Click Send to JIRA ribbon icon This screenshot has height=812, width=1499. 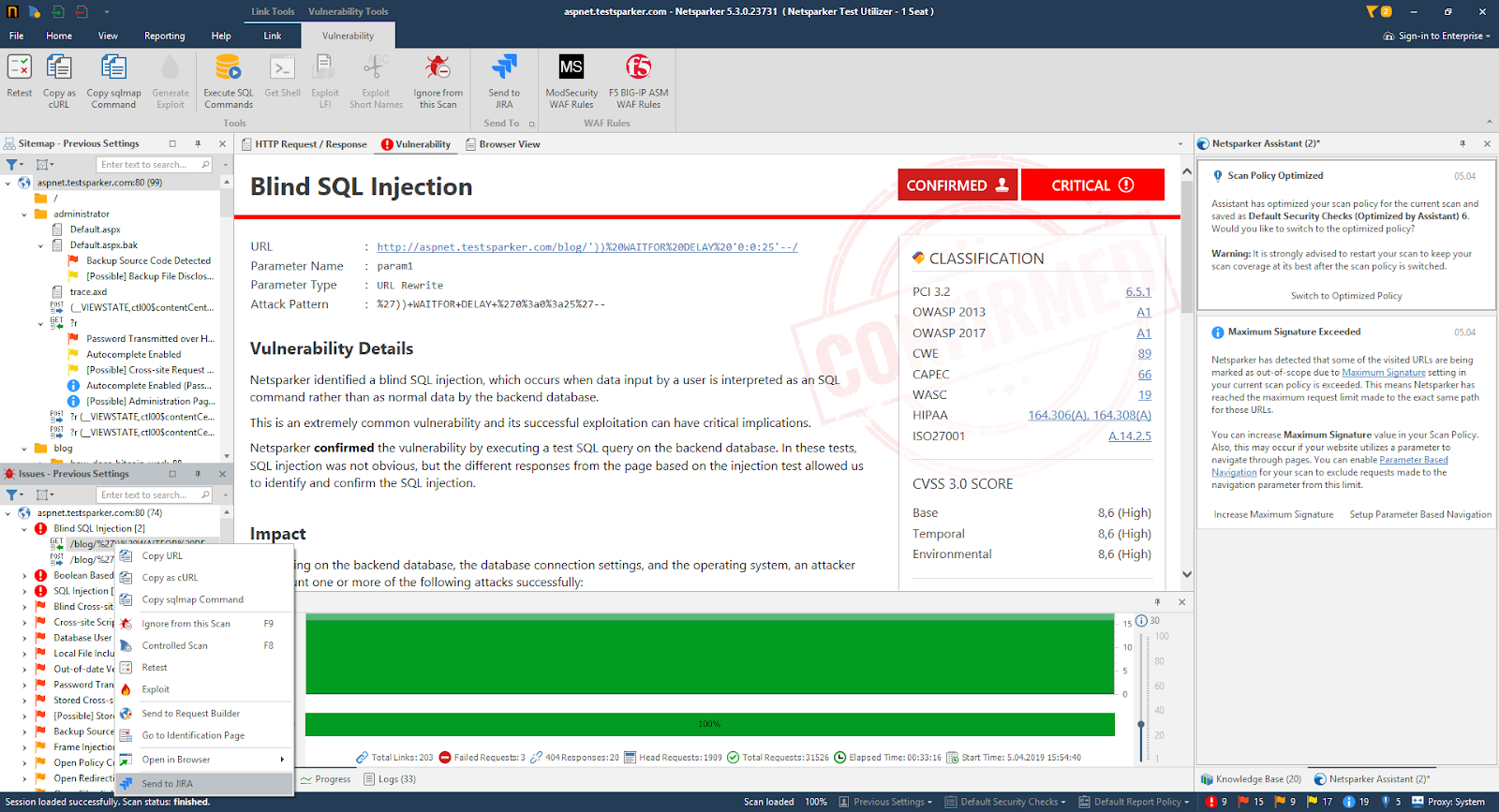point(504,68)
